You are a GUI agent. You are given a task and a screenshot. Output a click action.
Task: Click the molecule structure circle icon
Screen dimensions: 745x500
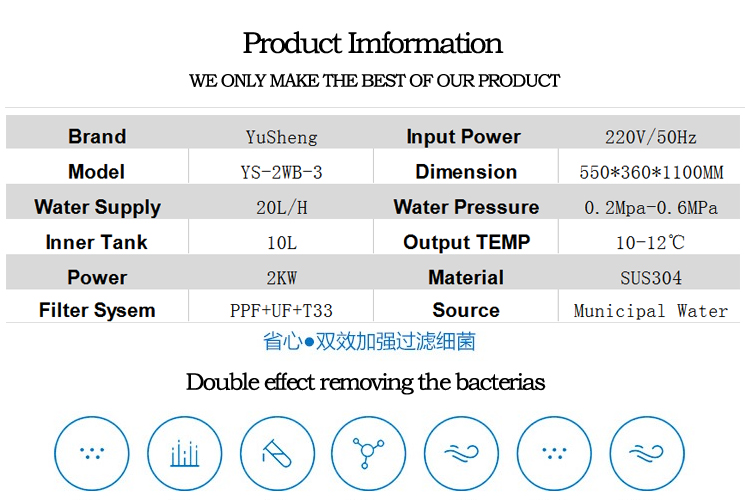tap(369, 453)
